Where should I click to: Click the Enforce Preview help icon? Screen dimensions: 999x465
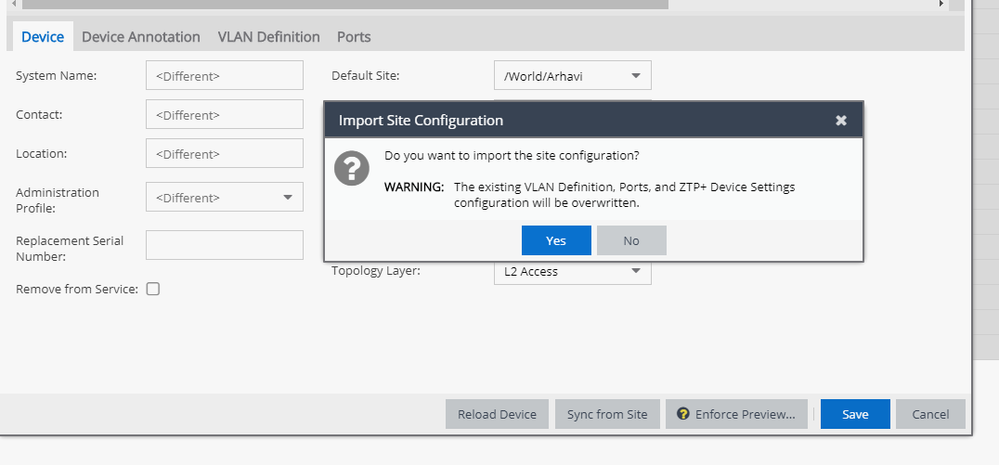(684, 414)
